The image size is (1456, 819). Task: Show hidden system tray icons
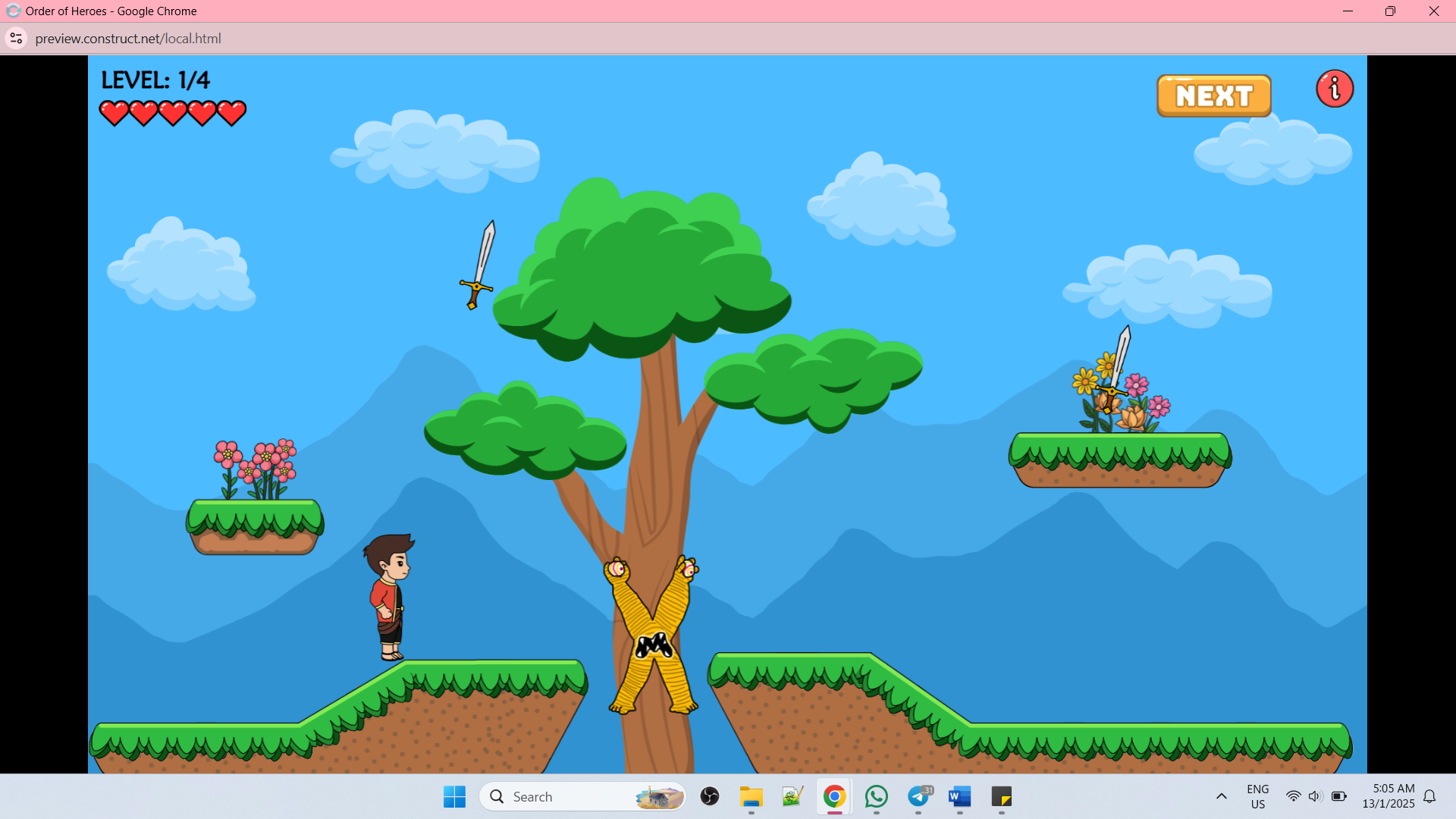coord(1221,796)
